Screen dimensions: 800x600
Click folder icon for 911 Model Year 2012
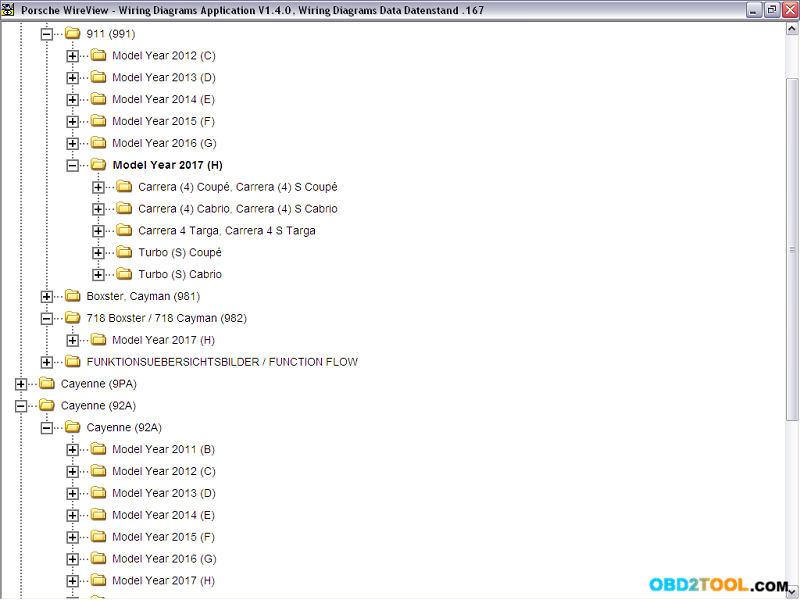click(x=98, y=55)
